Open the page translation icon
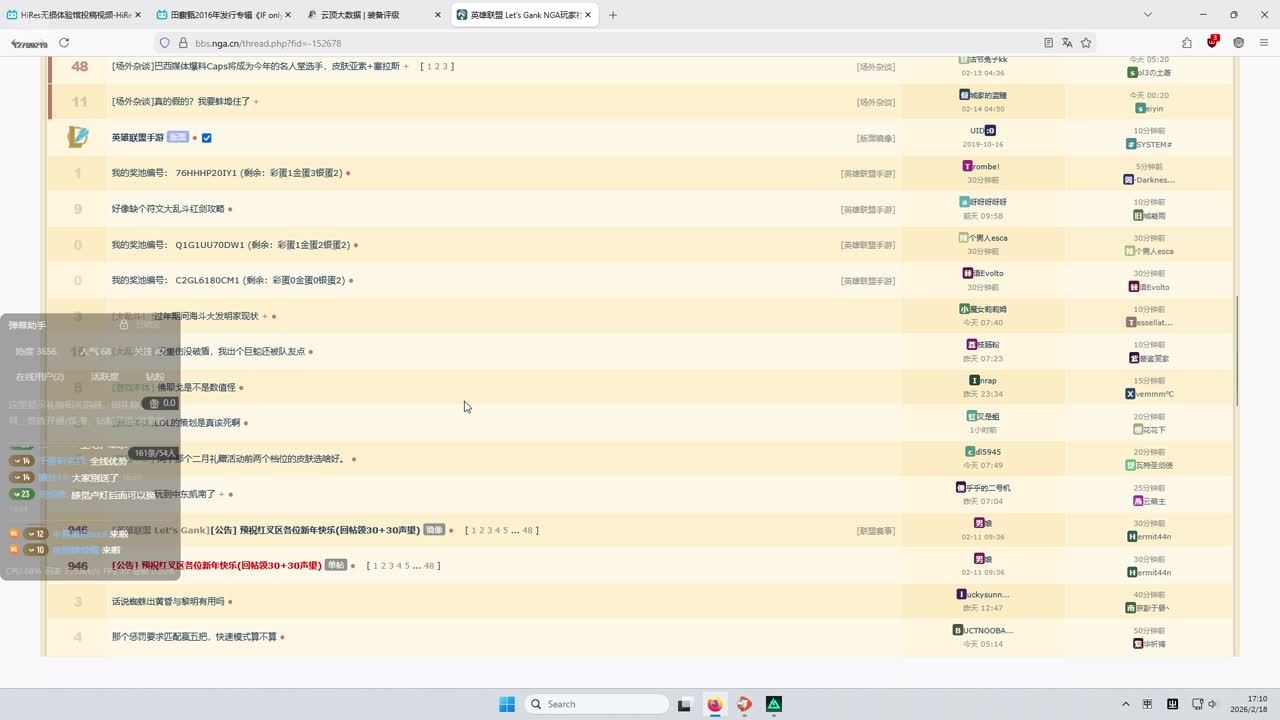 [x=1067, y=43]
